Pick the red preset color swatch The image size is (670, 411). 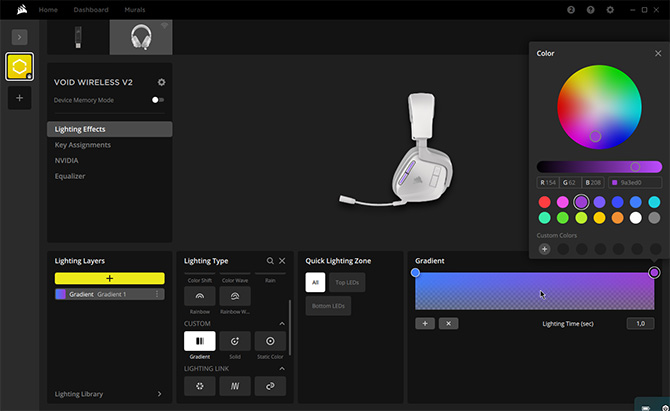tap(544, 202)
